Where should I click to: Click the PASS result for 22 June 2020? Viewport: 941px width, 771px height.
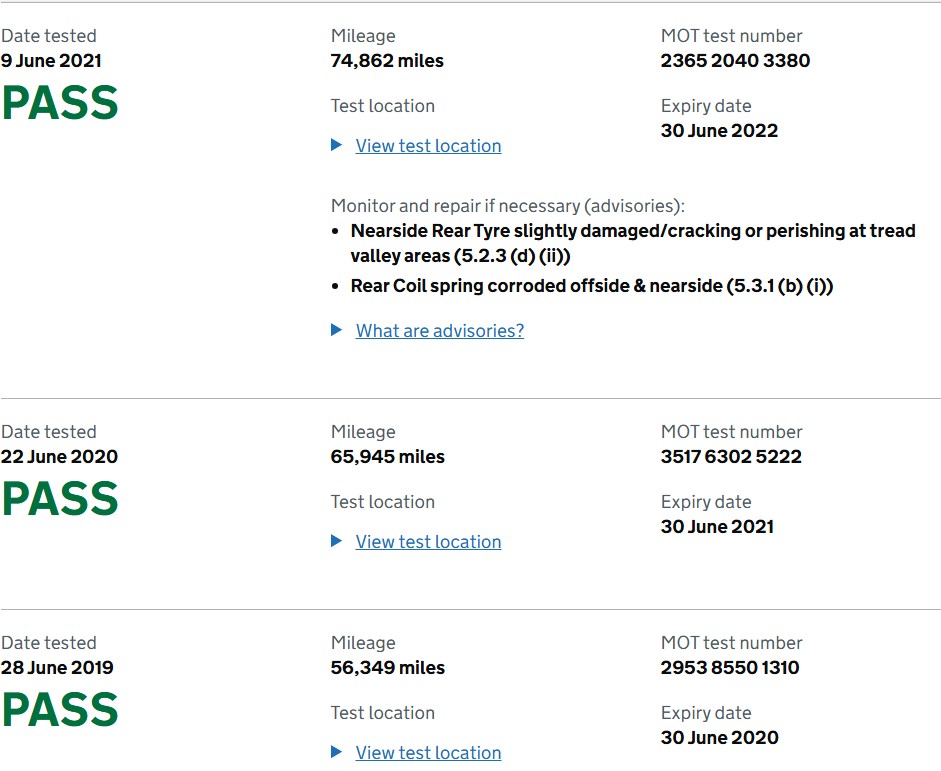coord(60,499)
